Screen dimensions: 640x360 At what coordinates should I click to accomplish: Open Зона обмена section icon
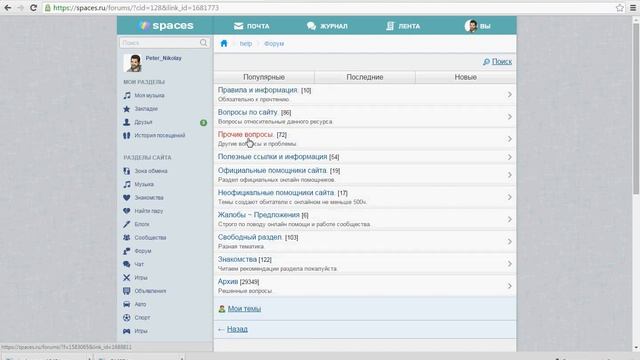click(127, 171)
